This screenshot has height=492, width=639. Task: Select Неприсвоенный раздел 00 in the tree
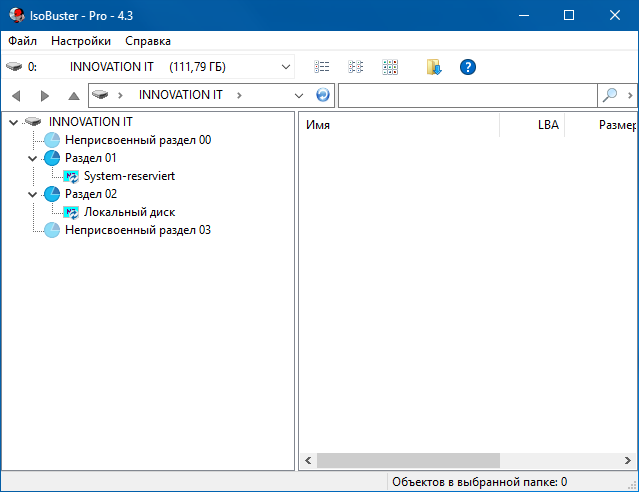138,140
